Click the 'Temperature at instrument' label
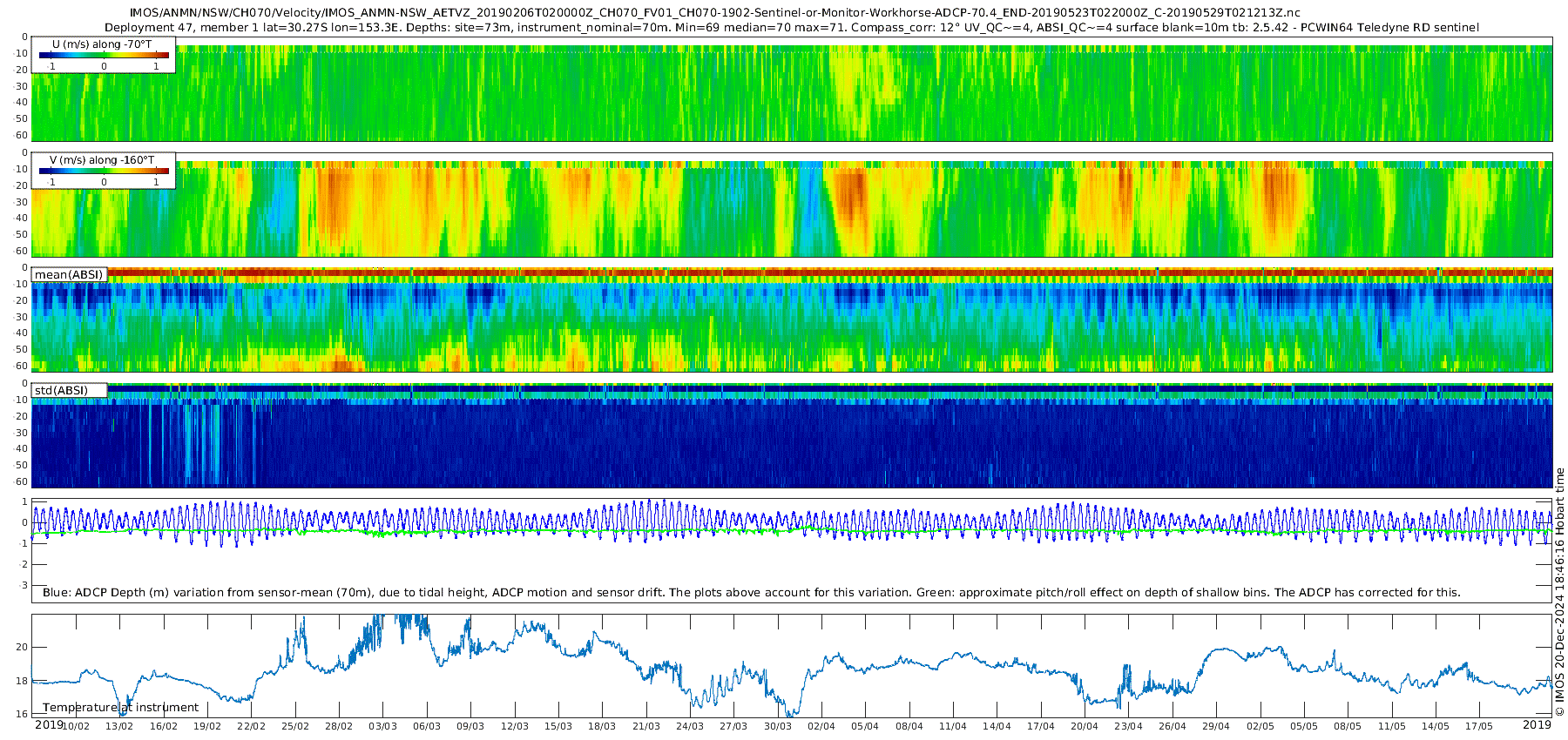 click(x=120, y=708)
